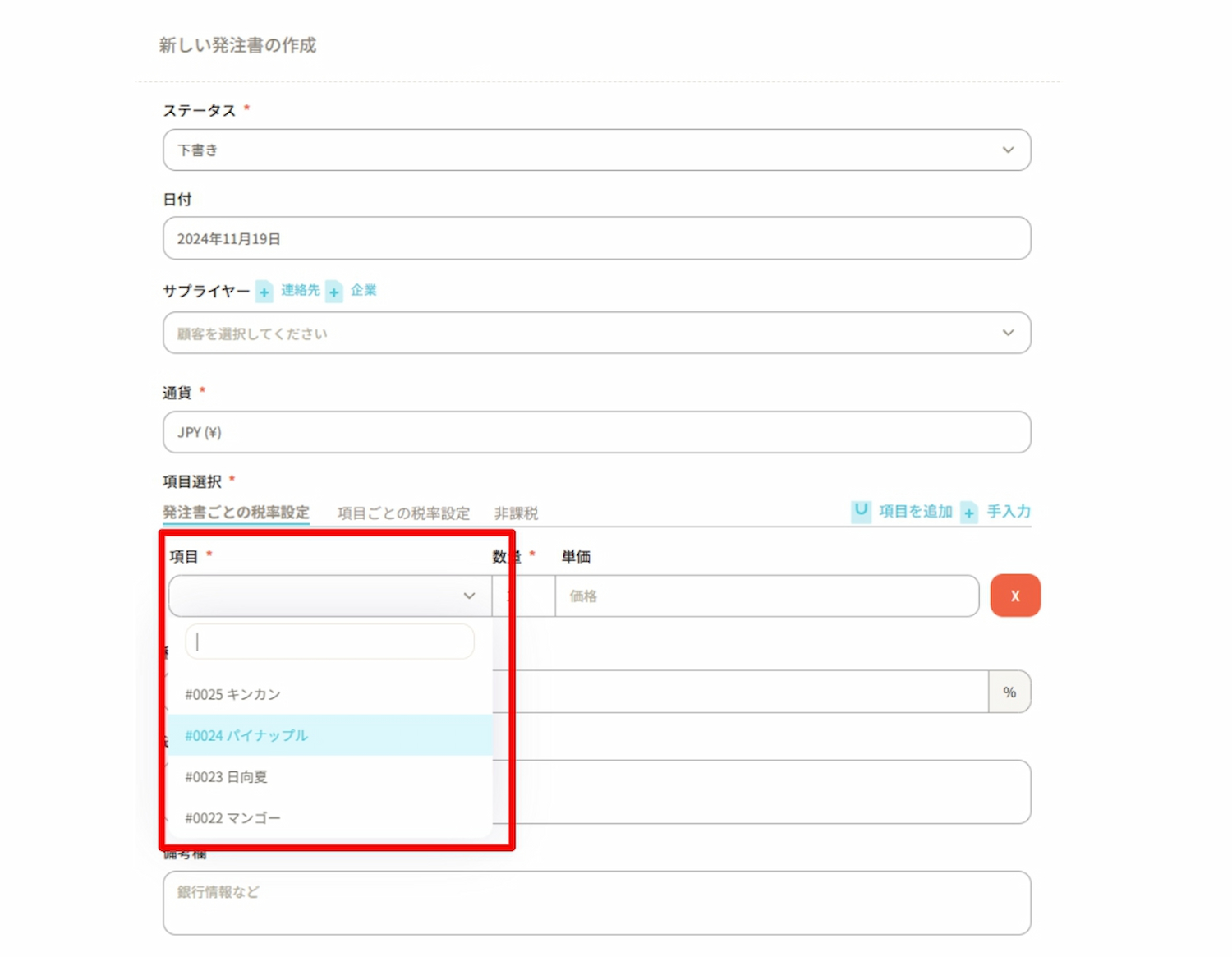The width and height of the screenshot is (1232, 957).
Task: Focus the 価格 unit price field
Action: click(x=765, y=596)
